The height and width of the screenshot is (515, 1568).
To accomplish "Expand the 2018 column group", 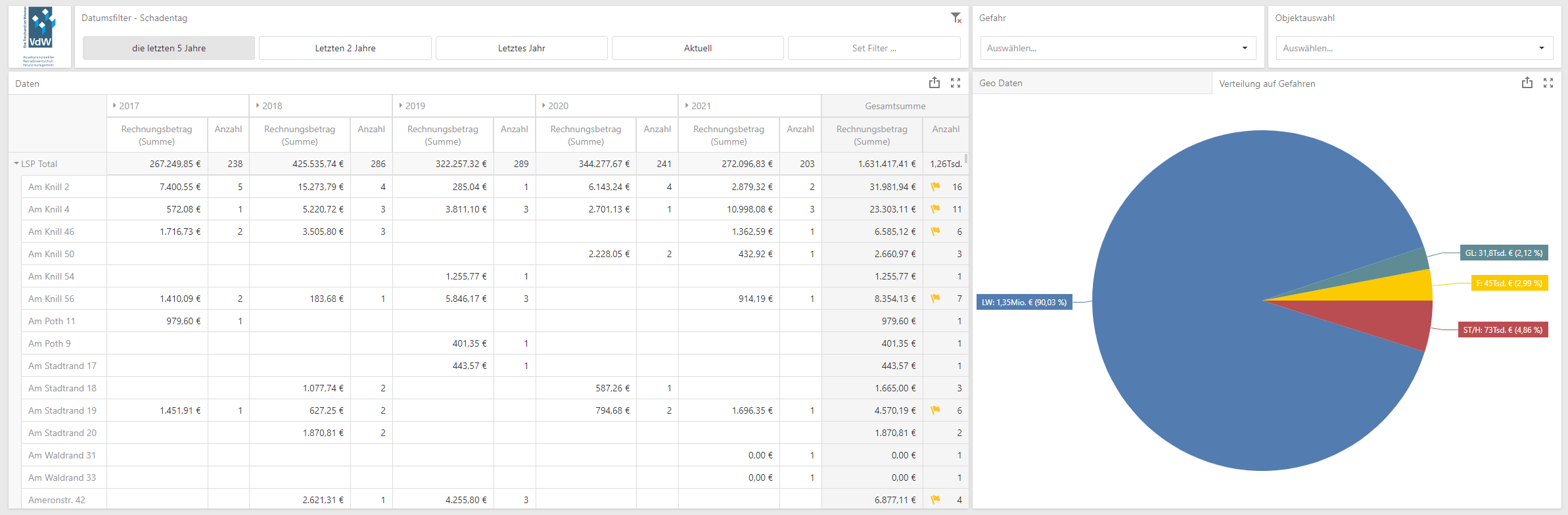I will (x=258, y=105).
